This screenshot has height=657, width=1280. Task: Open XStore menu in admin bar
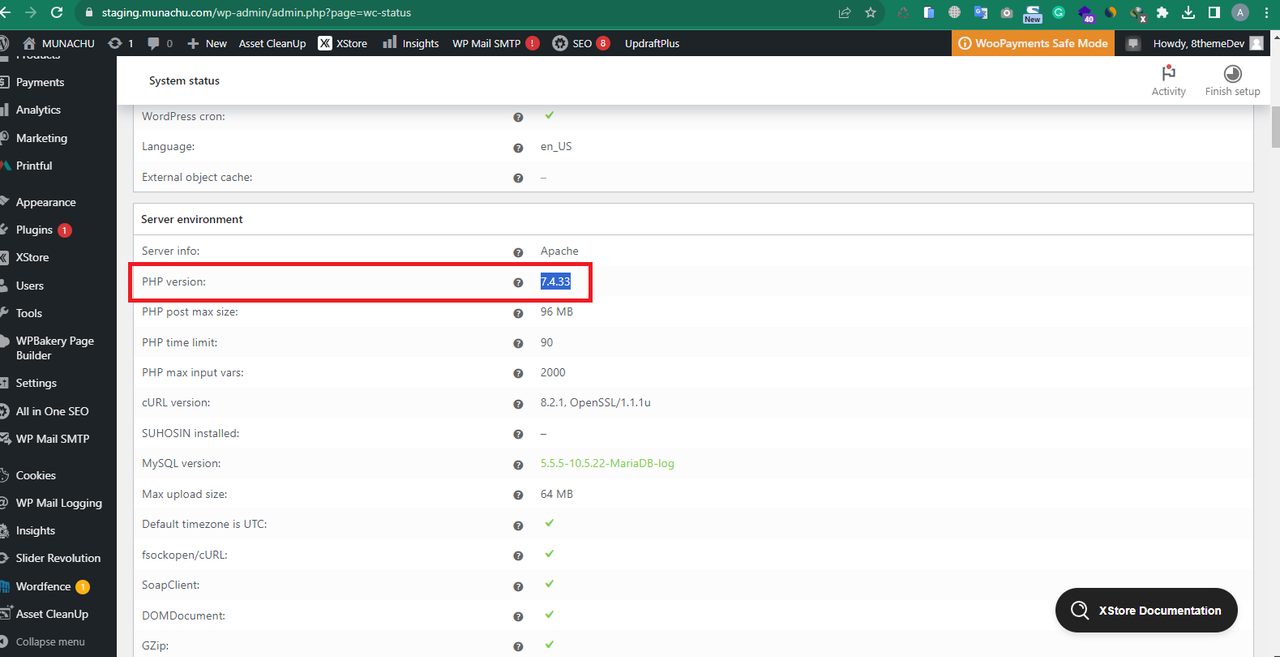tap(343, 43)
